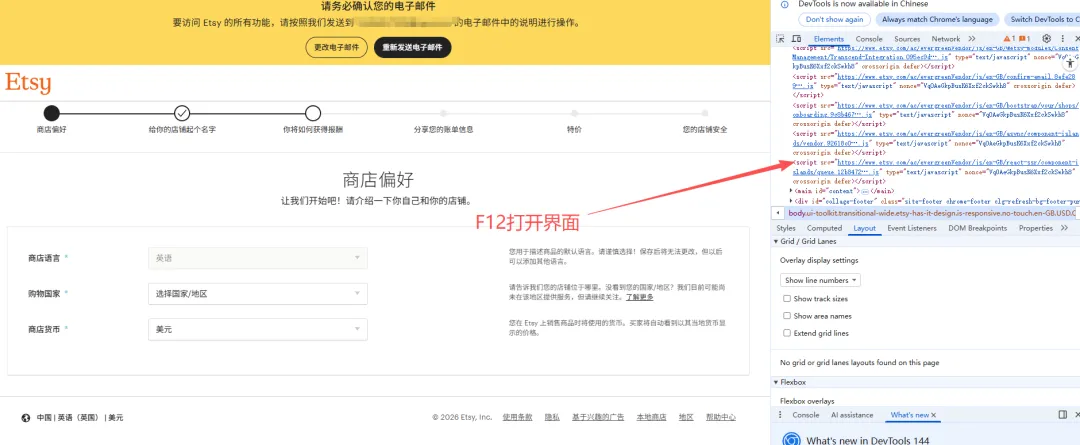The width and height of the screenshot is (1080, 445).
Task: Click the 给你的店铺起个名字 checkmark step
Action: point(182,113)
